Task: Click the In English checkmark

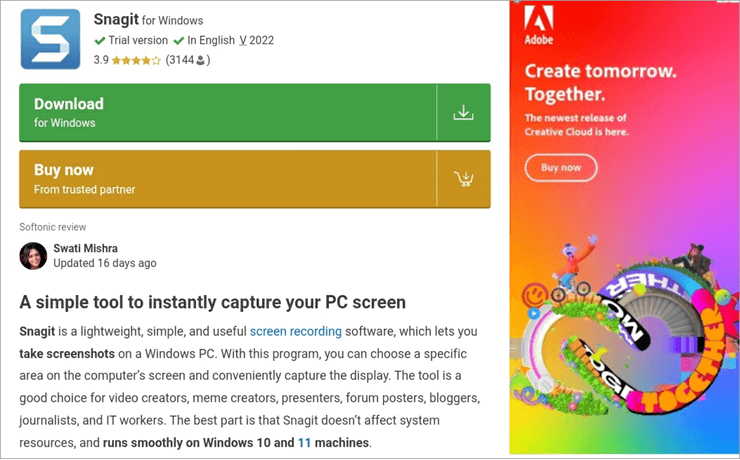Action: (x=178, y=41)
